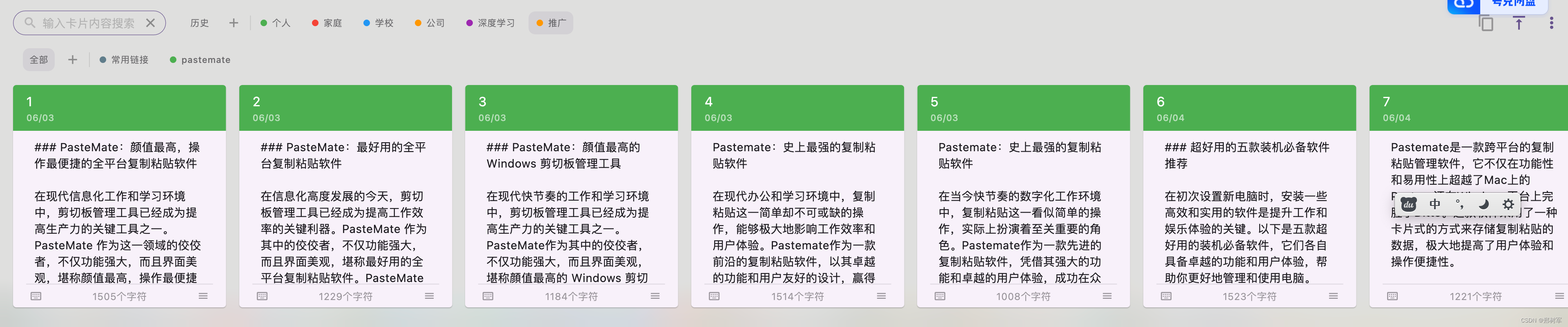Click the keyboard icon on the 1221个字符 card
Viewport: 1568px width, 327px height.
click(x=1393, y=296)
